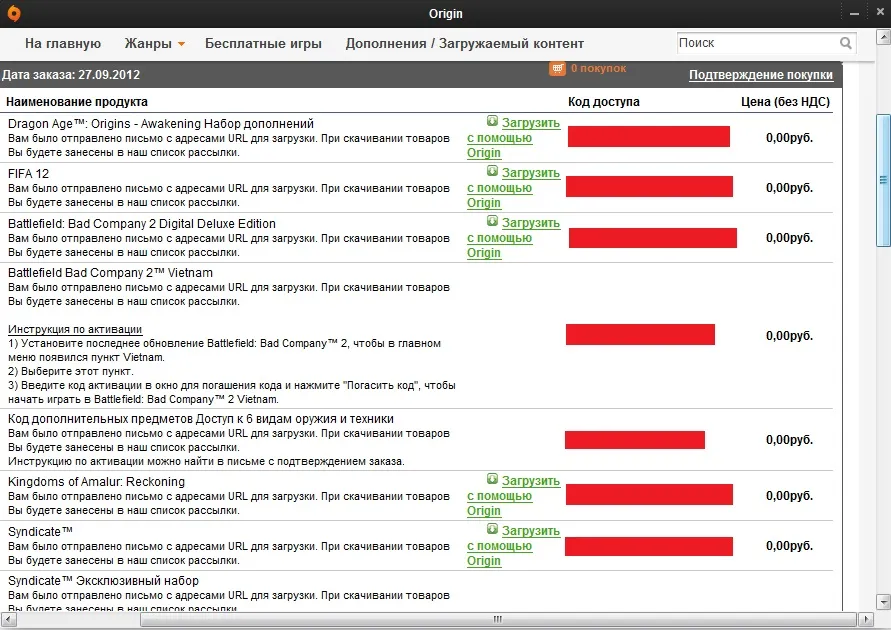Select 'Battlefield Bad Company 2™ Vietnam' title
891x630 pixels.
pos(110,273)
